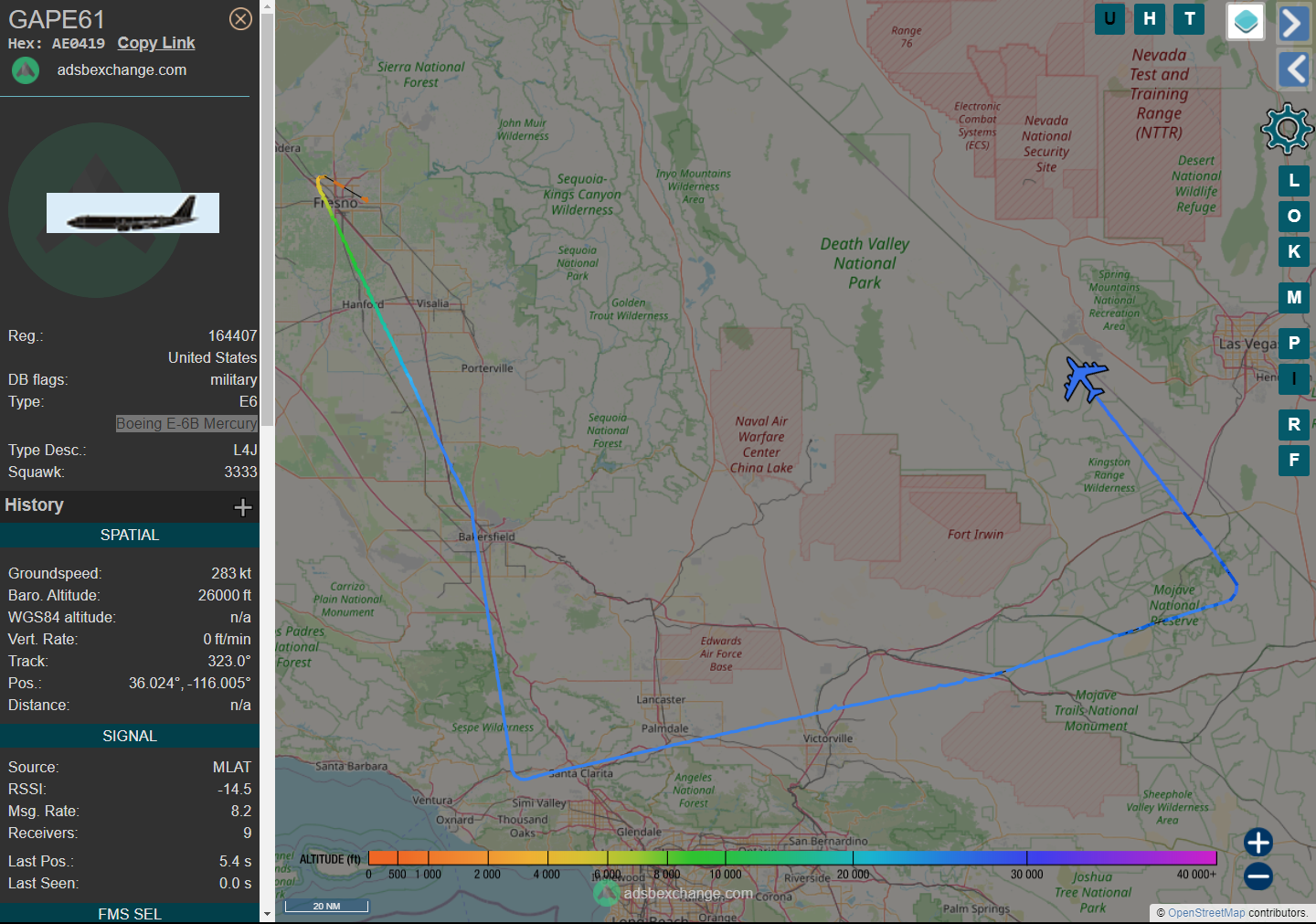Toggle the F map option button
The image size is (1316, 924).
[1294, 460]
